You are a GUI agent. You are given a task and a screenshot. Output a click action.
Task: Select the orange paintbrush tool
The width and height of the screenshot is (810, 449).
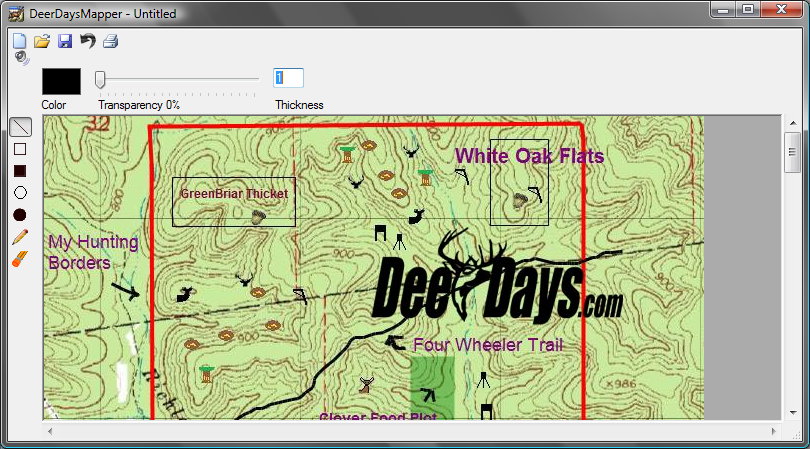20,259
